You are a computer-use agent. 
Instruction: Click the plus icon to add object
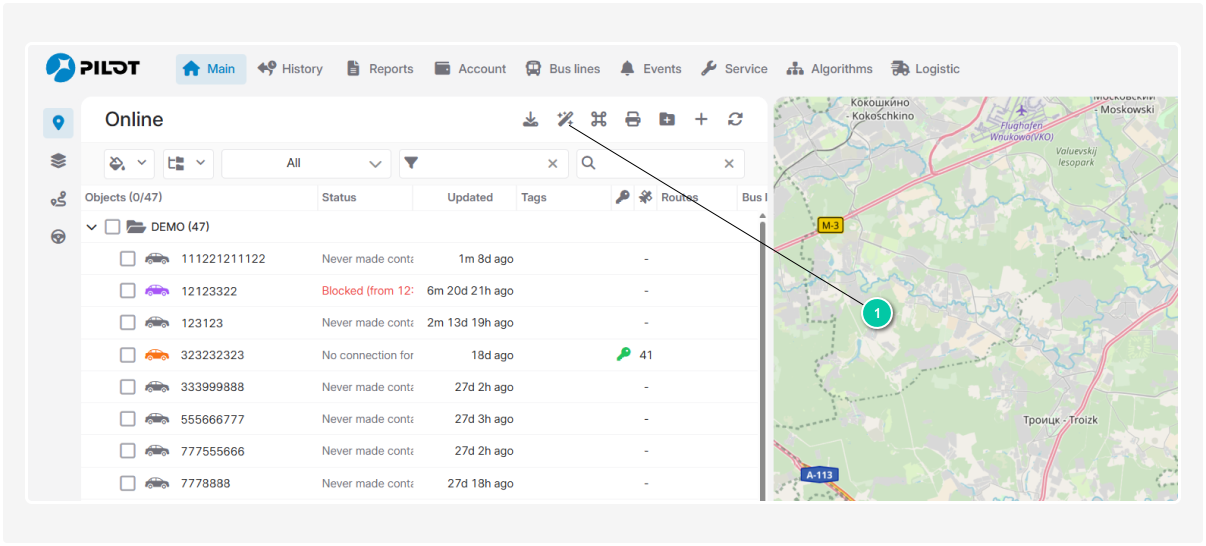coord(701,119)
